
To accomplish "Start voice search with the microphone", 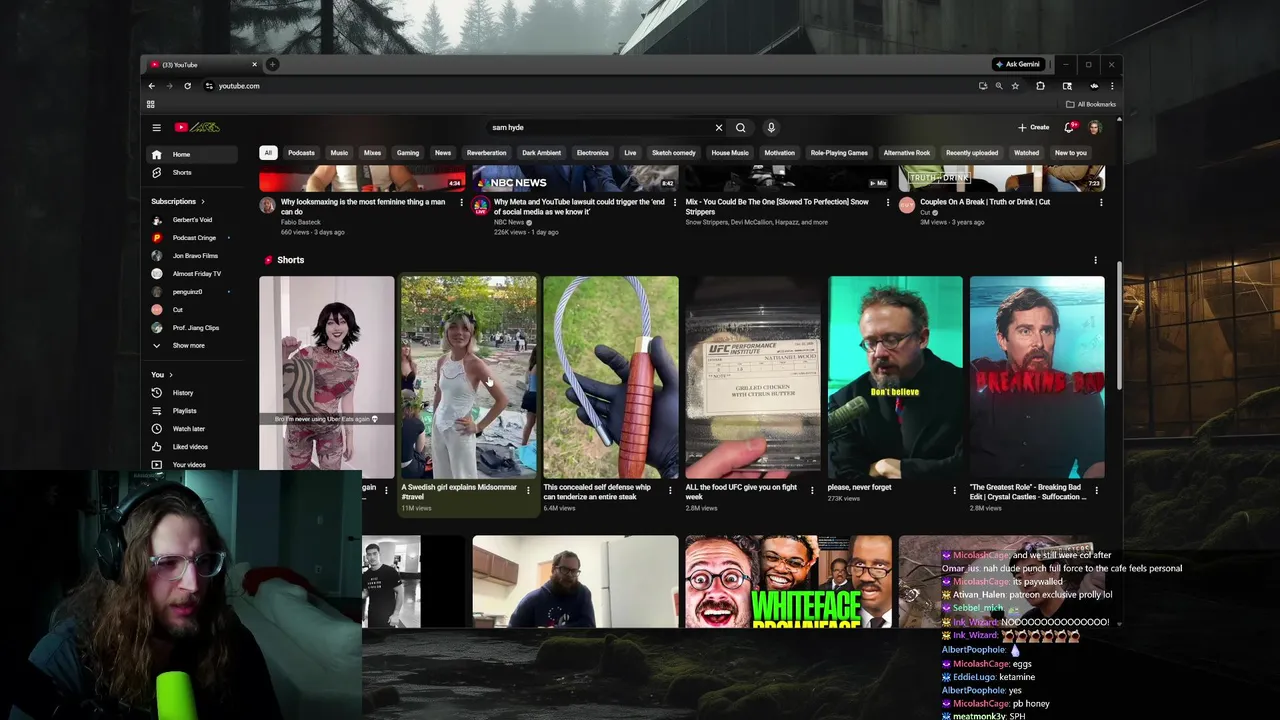I will click(771, 127).
